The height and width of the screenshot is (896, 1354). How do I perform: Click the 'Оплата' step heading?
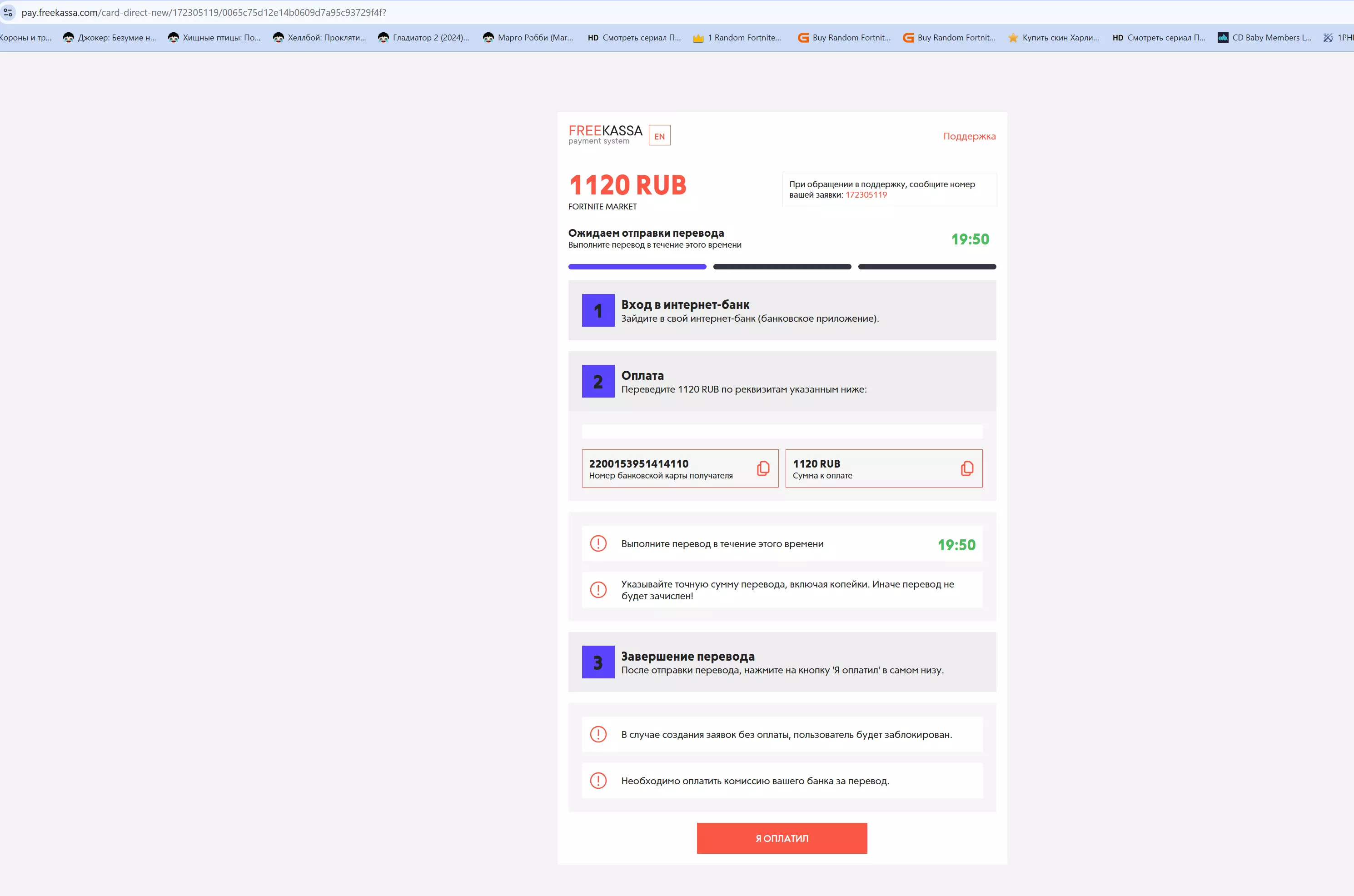click(642, 375)
